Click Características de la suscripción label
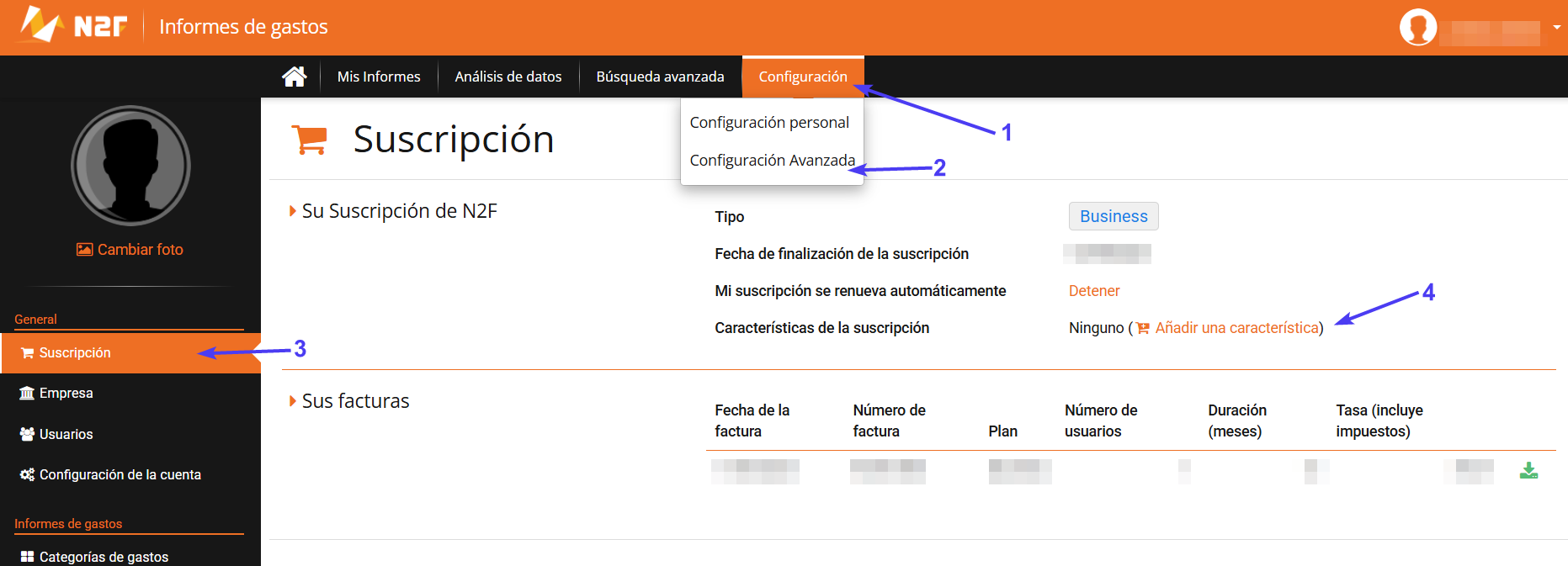Screen dimensions: 1568x566 pos(822,328)
